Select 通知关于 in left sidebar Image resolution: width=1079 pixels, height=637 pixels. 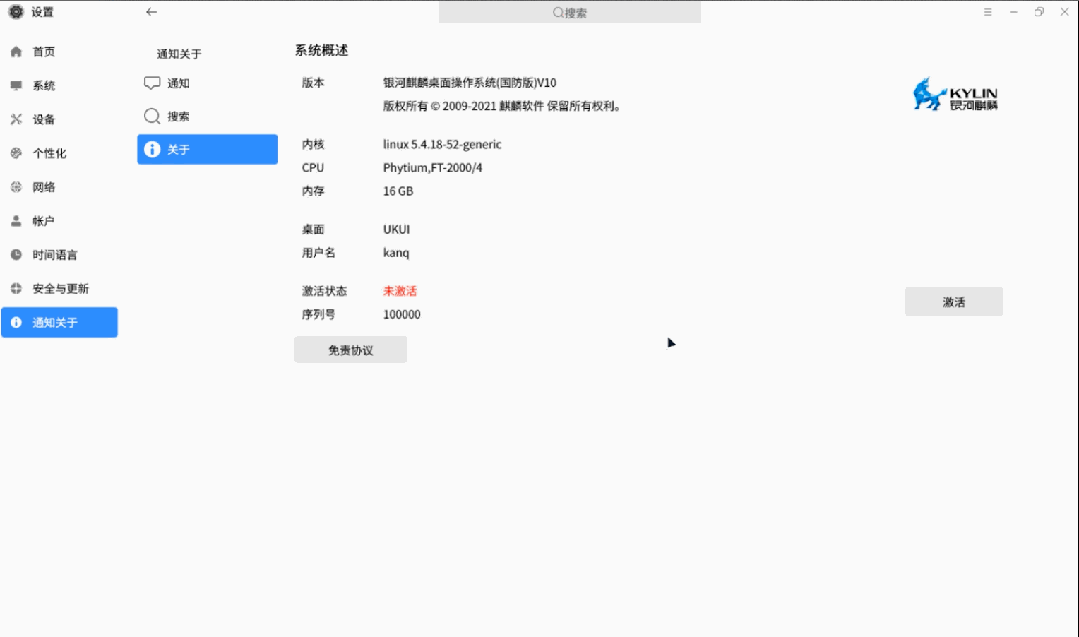(x=59, y=322)
